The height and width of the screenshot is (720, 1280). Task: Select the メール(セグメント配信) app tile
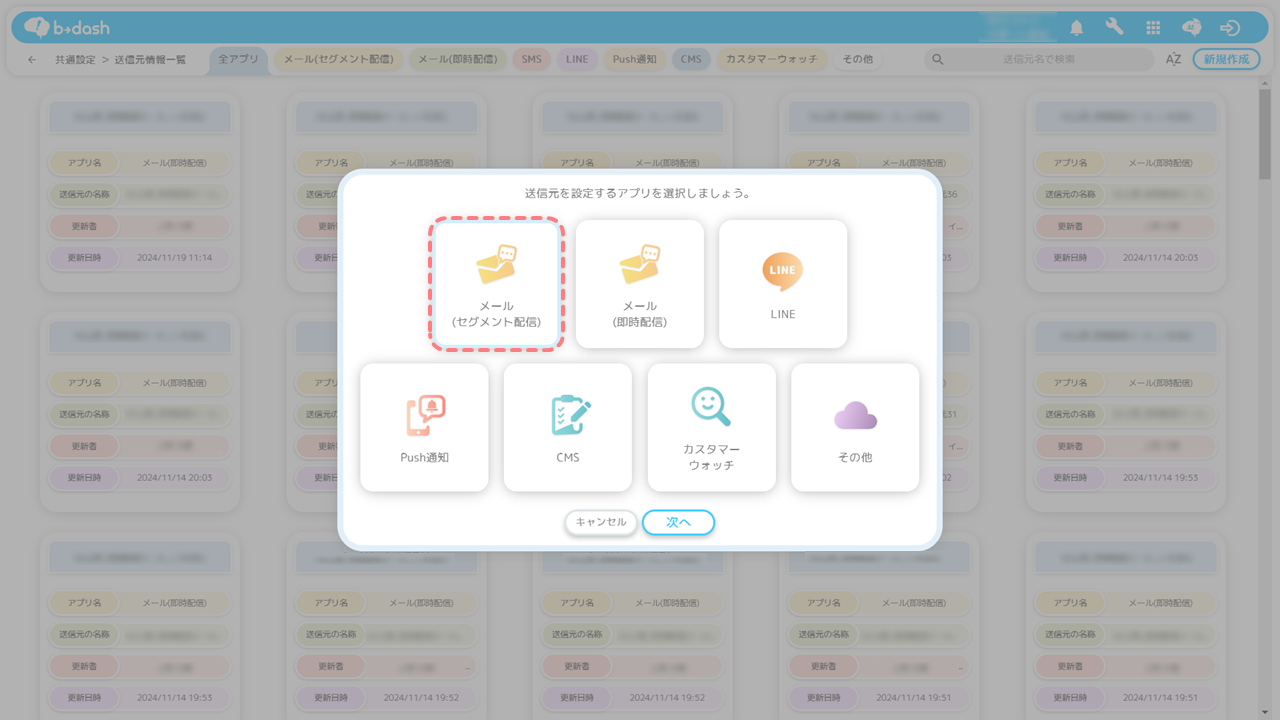click(497, 285)
